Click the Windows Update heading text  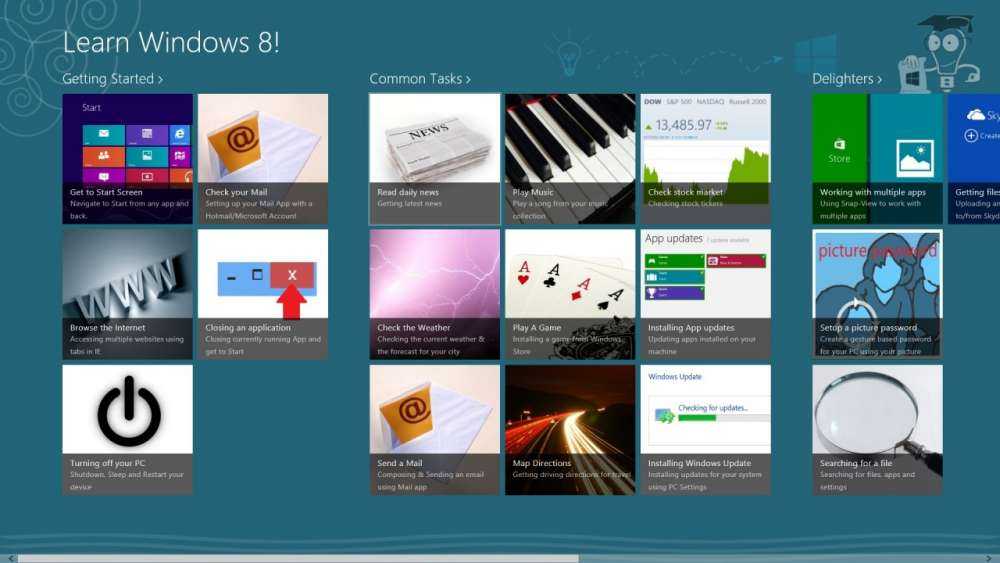coord(675,377)
